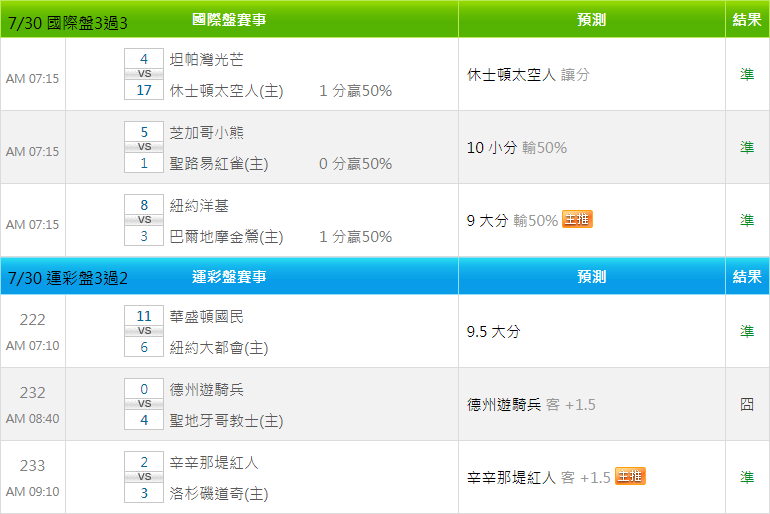Click team name 休士頓太空人(主) in match list

pyautogui.click(x=226, y=91)
